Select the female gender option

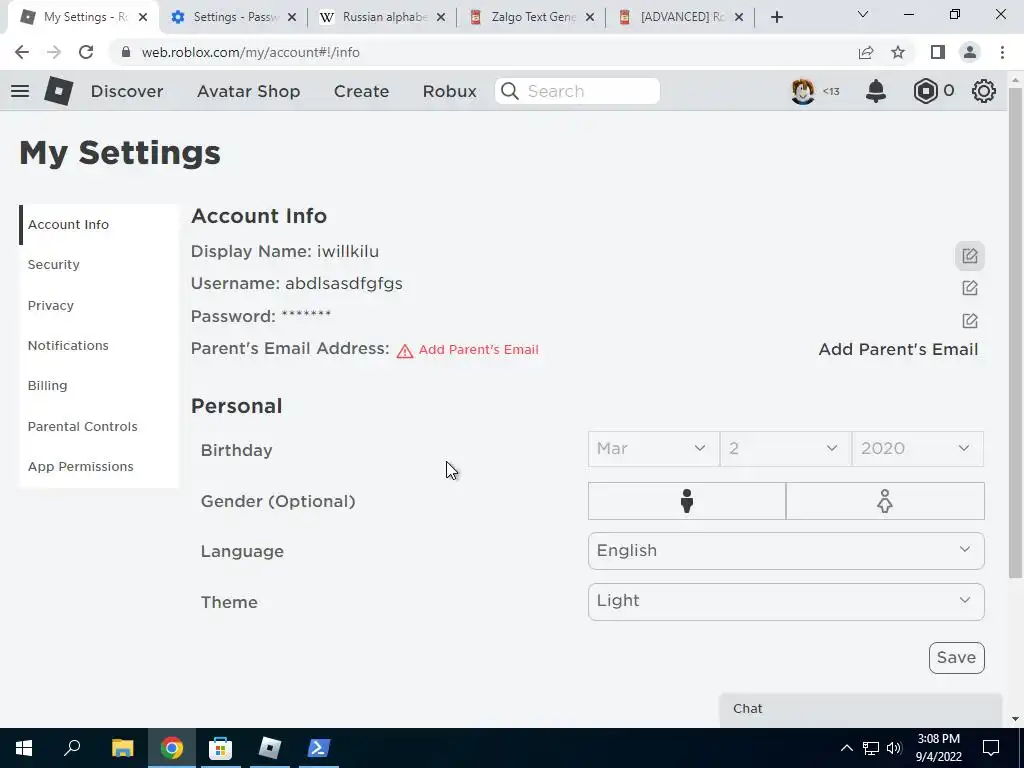[885, 502]
